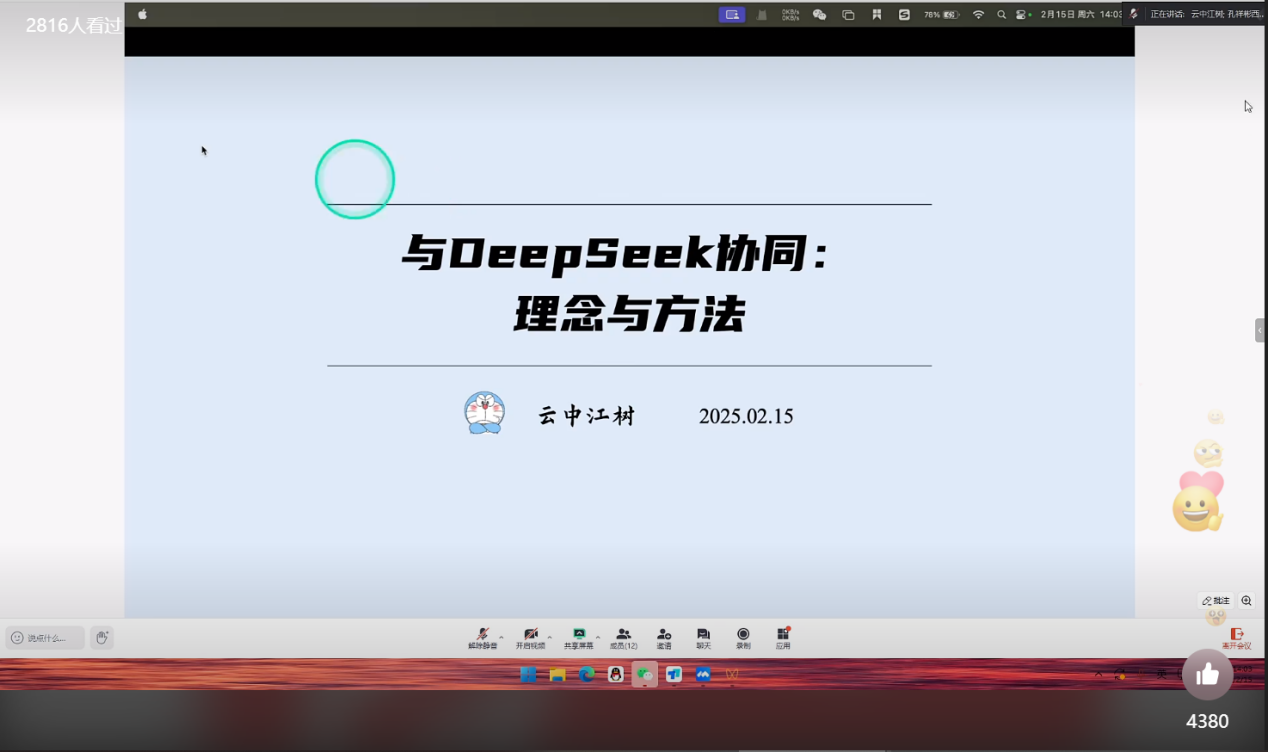The height and width of the screenshot is (752, 1268).
Task: Click the English (英) input method indicator
Action: pos(1161,674)
